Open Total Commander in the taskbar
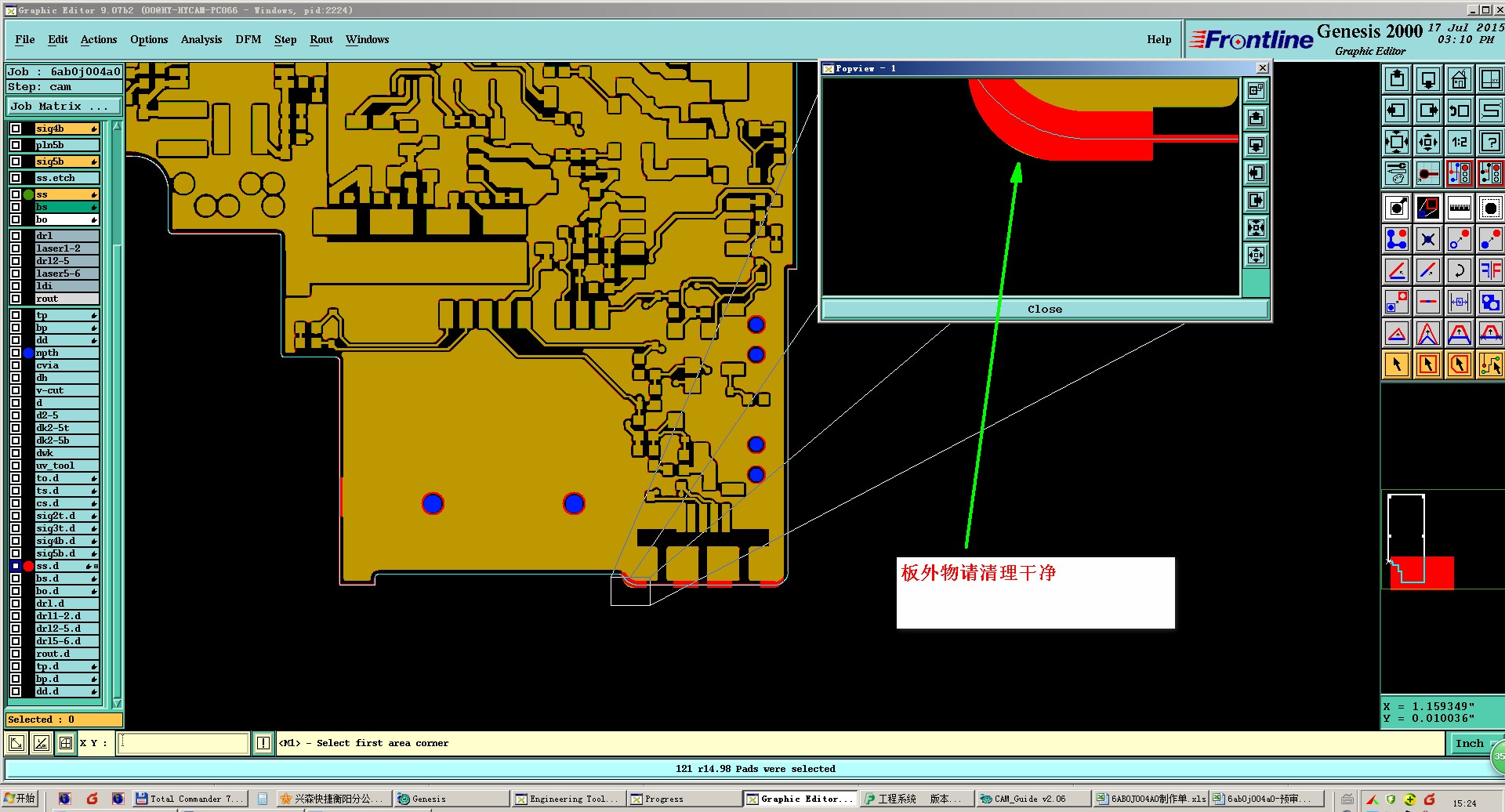 [190, 799]
